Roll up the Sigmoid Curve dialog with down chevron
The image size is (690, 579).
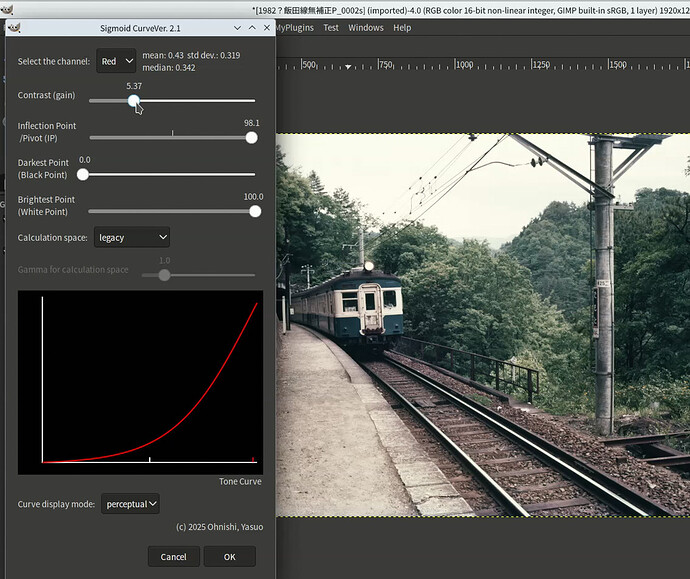(x=237, y=28)
